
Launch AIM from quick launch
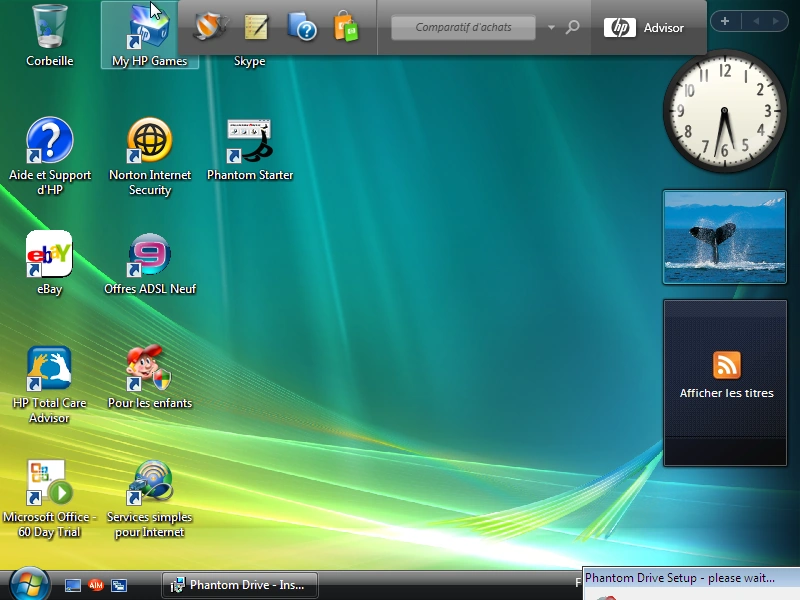point(95,585)
